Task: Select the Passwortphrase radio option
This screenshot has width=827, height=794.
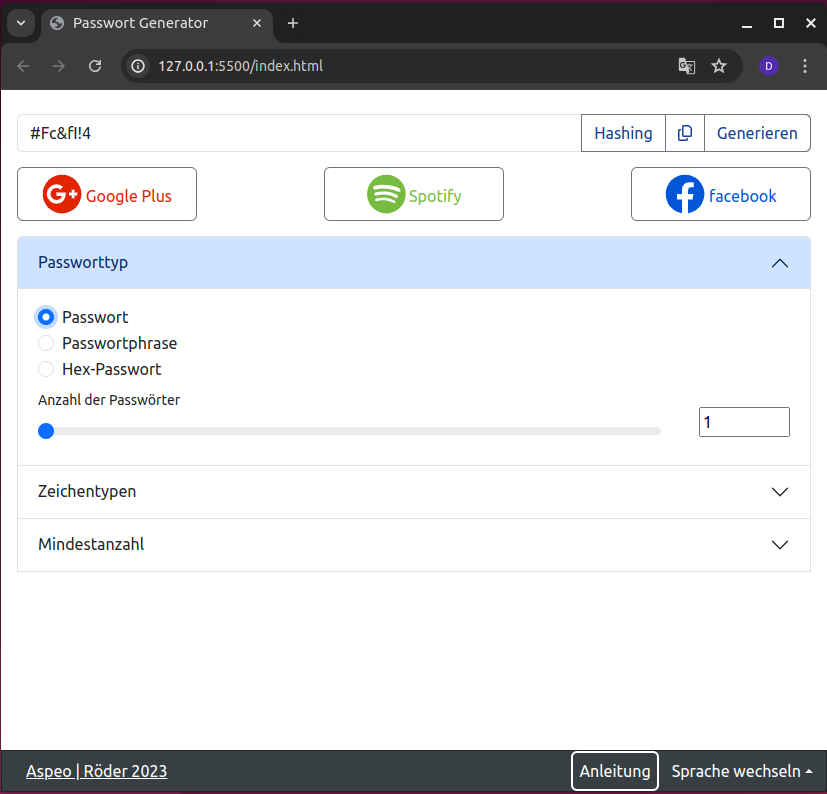Action: click(46, 343)
